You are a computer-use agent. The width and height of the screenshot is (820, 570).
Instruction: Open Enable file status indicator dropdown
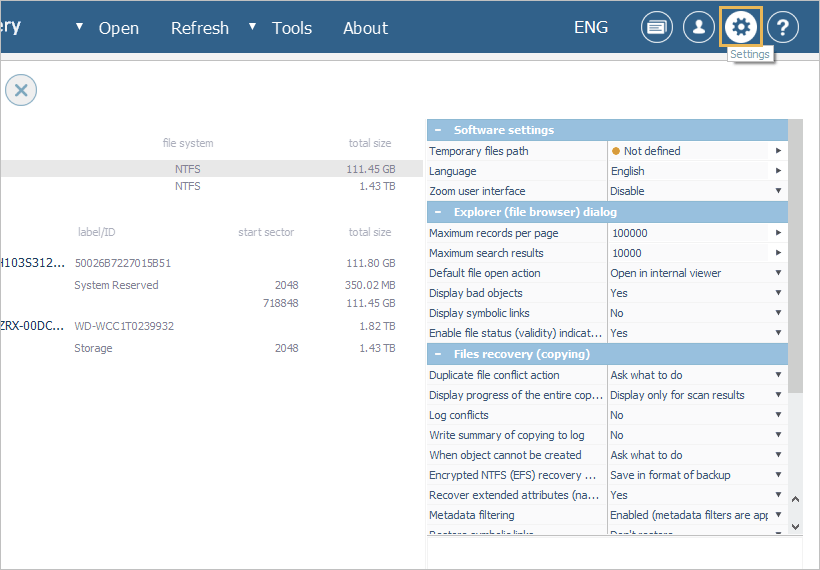pos(778,333)
